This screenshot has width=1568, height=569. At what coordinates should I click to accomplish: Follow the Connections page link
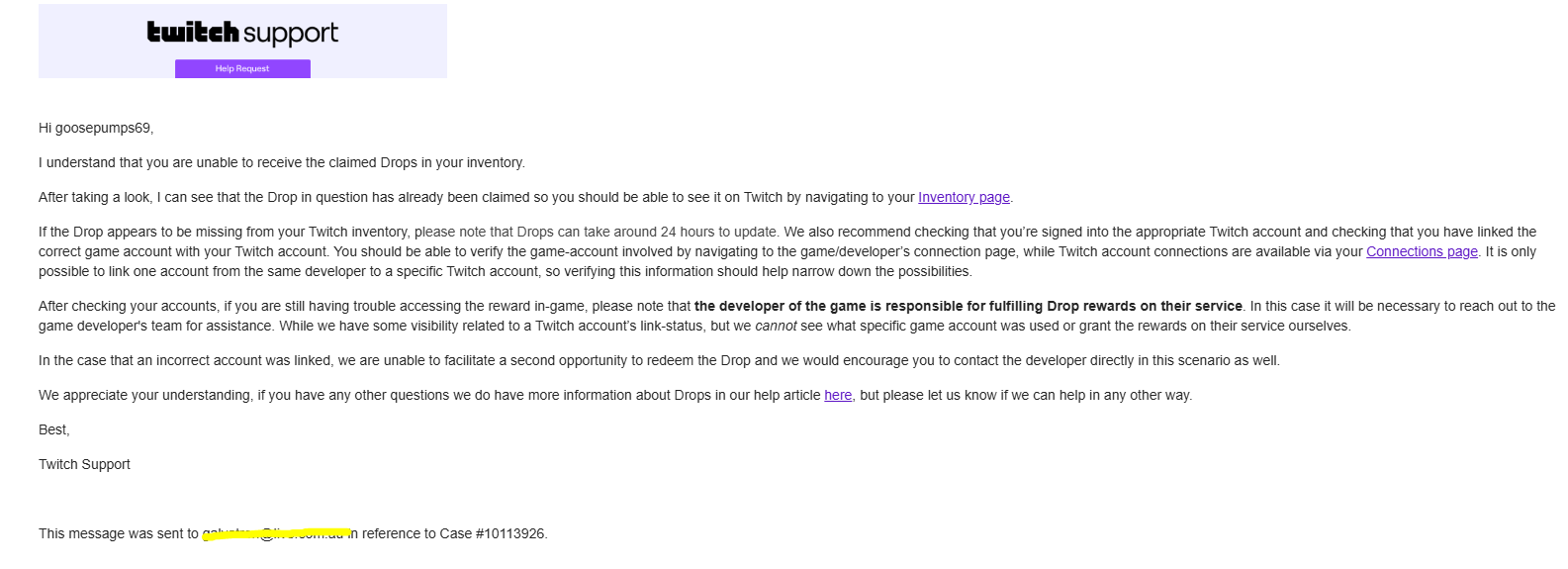[x=1422, y=251]
